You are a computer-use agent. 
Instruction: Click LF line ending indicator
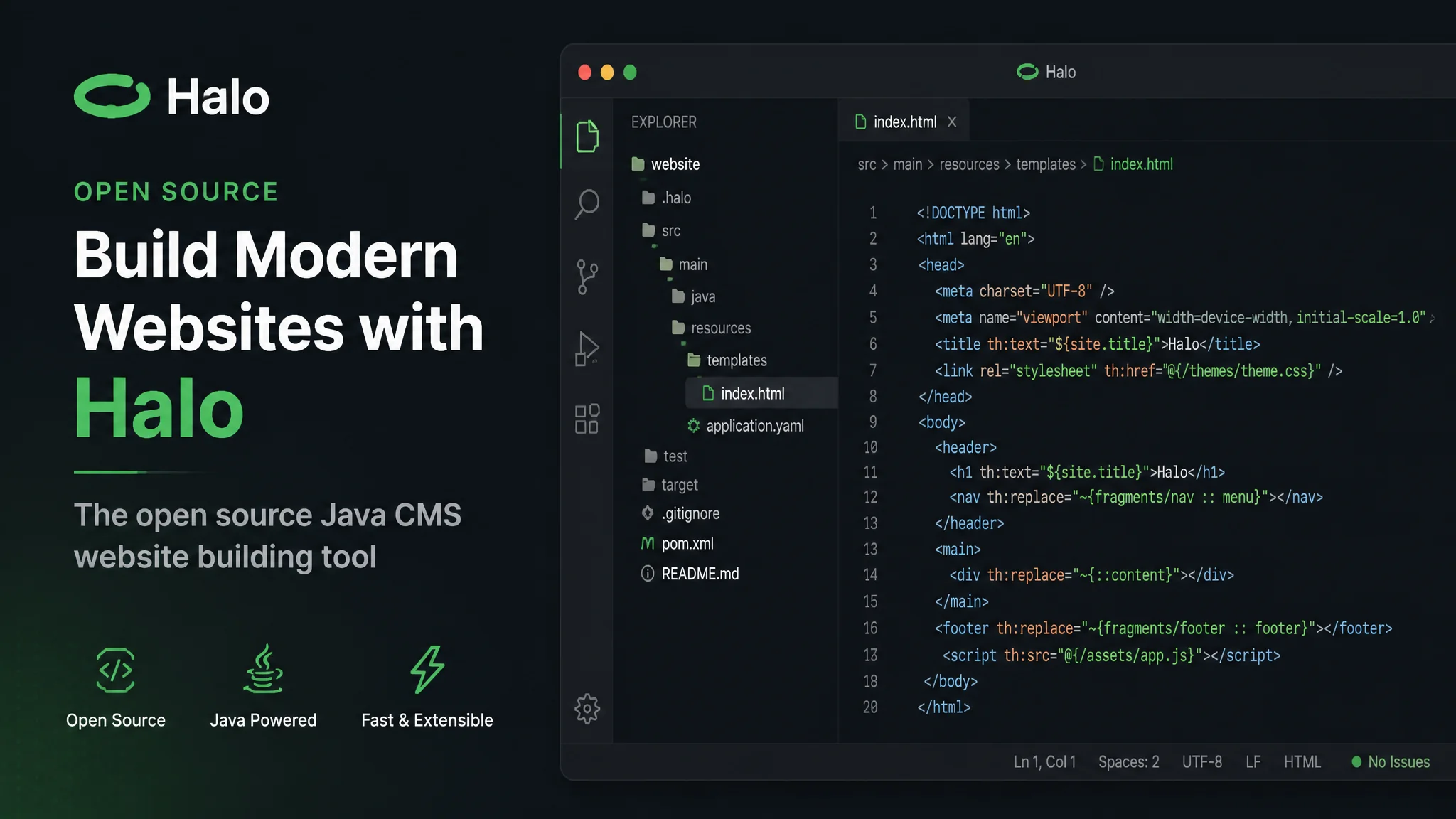click(1253, 761)
